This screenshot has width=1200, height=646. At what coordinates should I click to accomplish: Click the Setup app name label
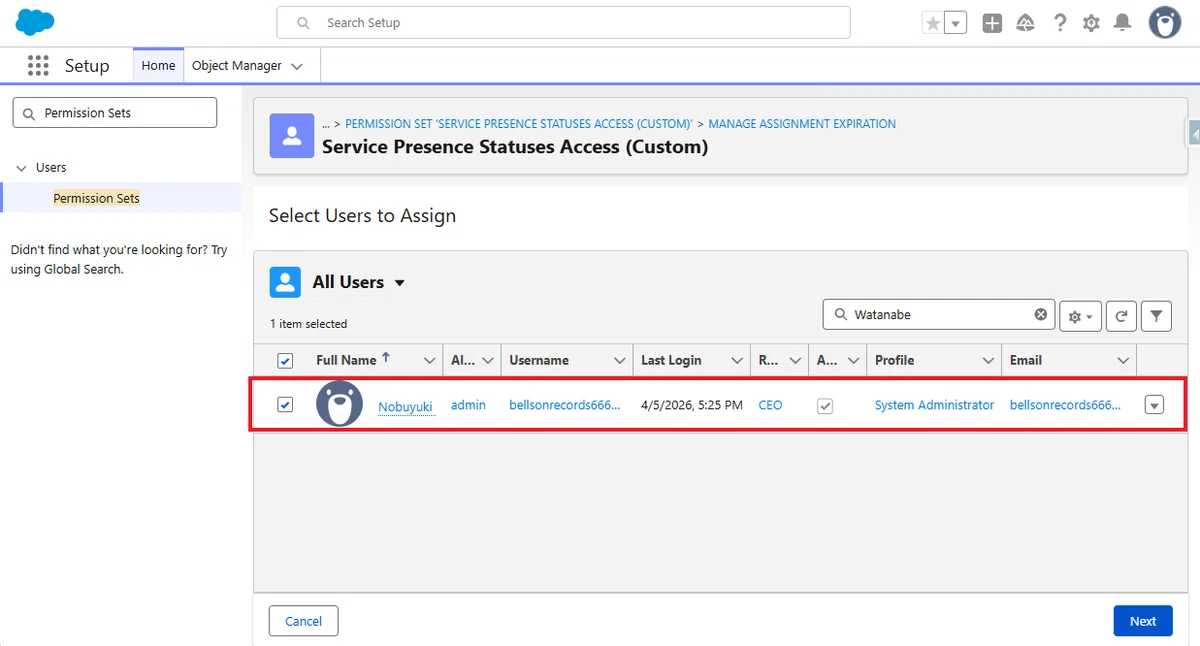[87, 66]
